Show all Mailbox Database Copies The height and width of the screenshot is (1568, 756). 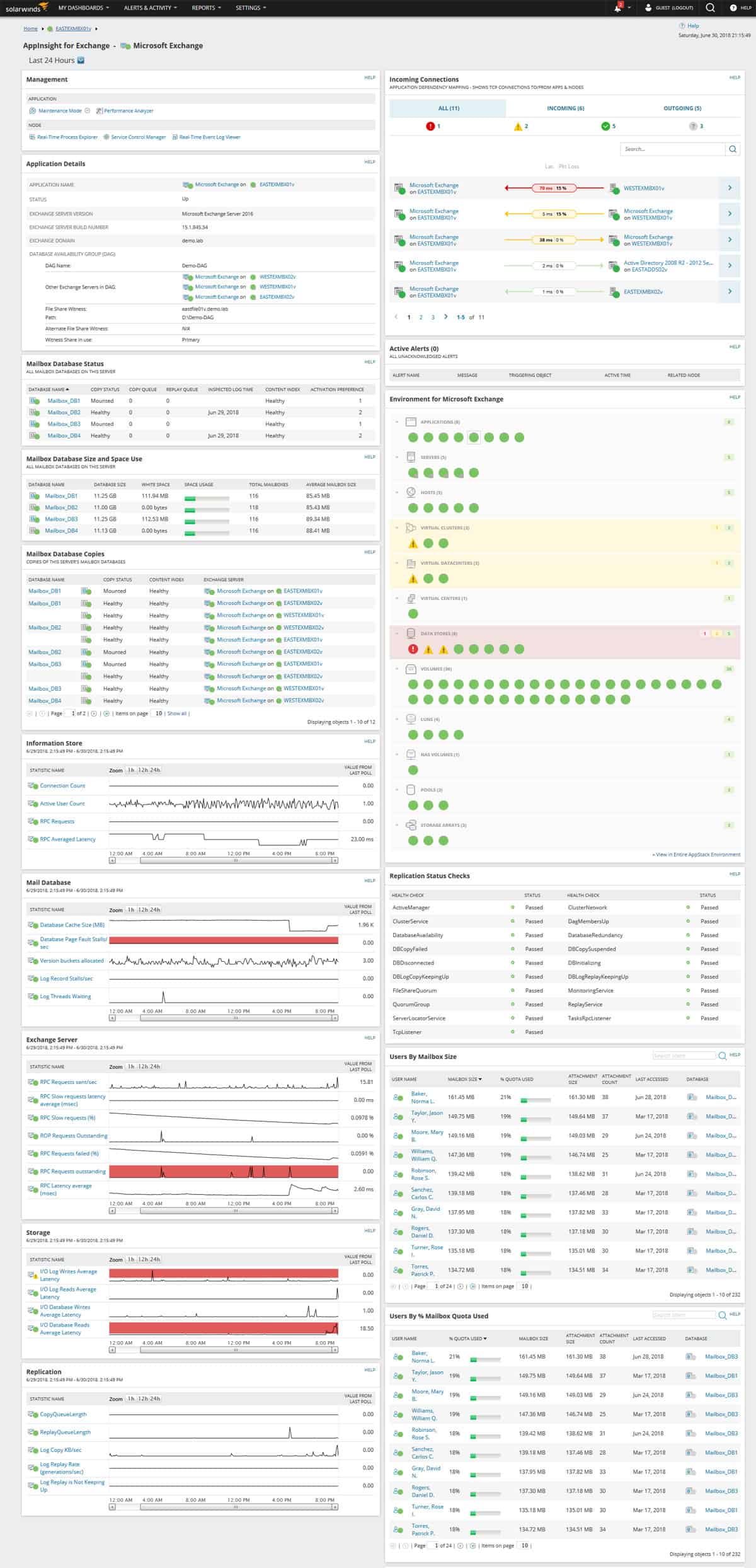(176, 713)
